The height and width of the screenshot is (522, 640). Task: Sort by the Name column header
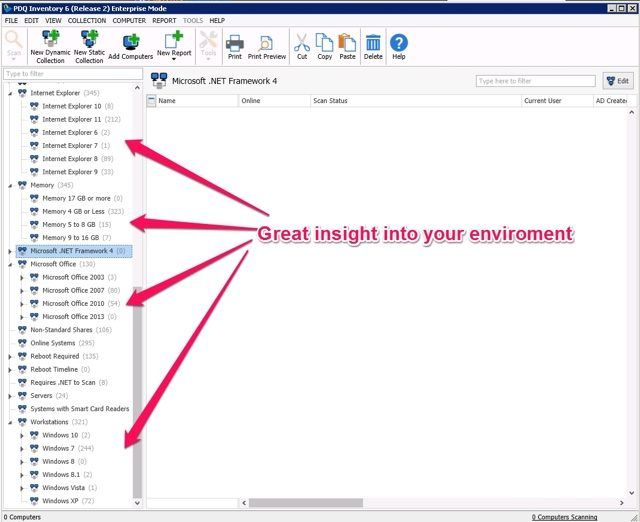click(197, 101)
